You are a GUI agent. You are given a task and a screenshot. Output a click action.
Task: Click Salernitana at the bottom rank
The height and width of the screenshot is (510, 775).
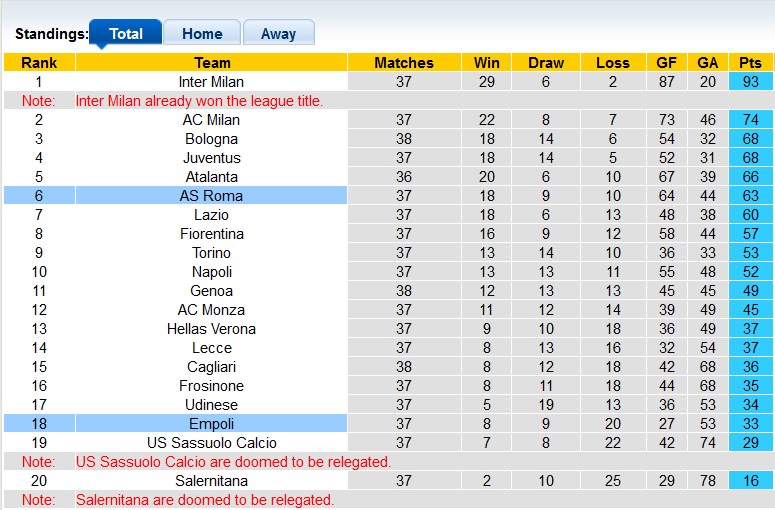(211, 481)
